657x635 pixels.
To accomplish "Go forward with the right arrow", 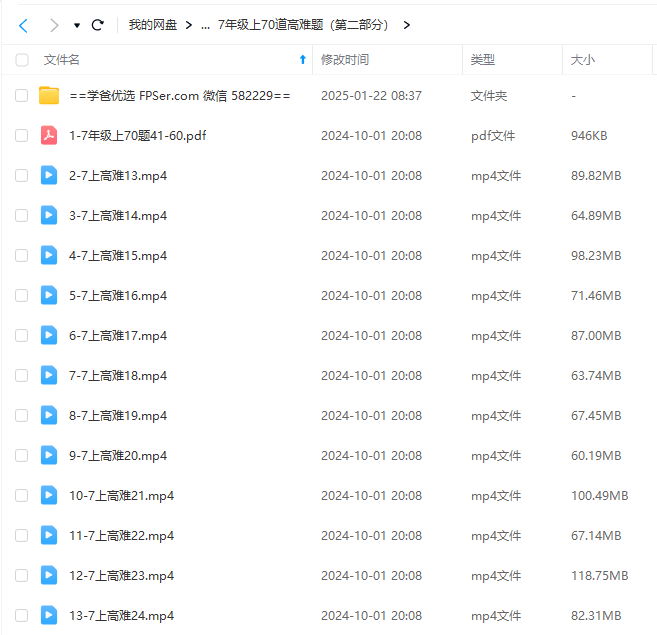I will coord(54,26).
